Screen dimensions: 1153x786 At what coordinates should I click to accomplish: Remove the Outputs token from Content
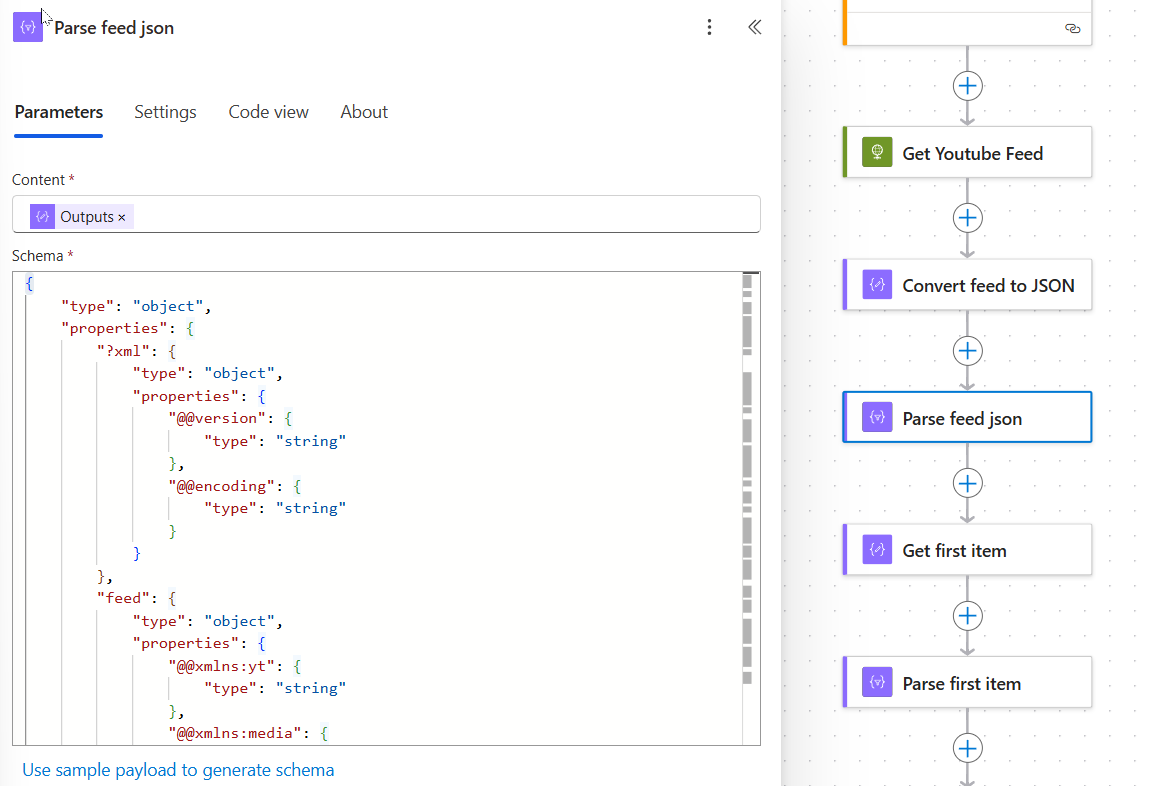coord(122,218)
